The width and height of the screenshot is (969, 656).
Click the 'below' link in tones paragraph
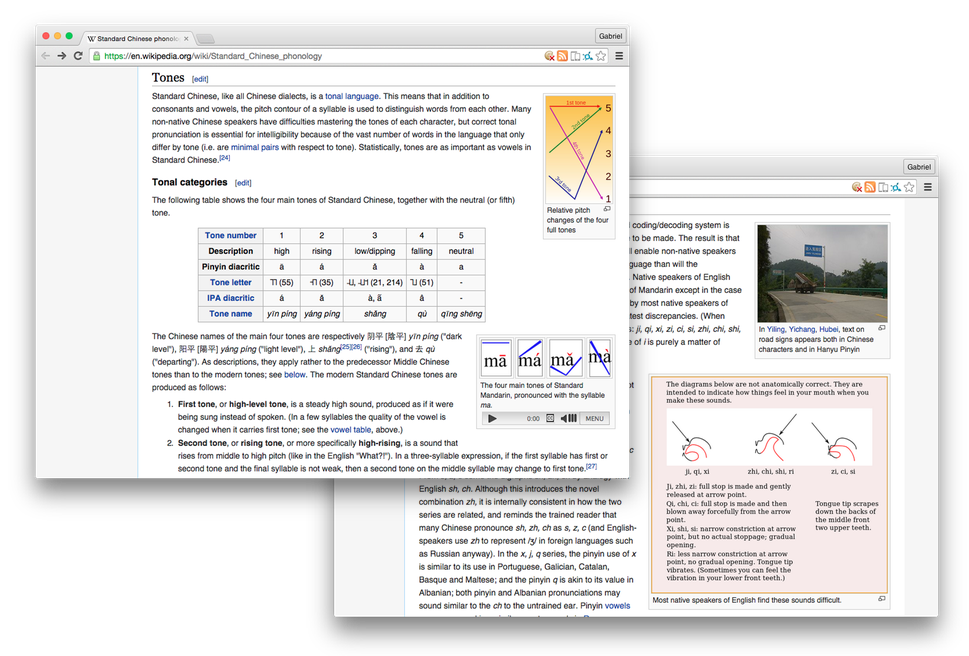(x=294, y=374)
